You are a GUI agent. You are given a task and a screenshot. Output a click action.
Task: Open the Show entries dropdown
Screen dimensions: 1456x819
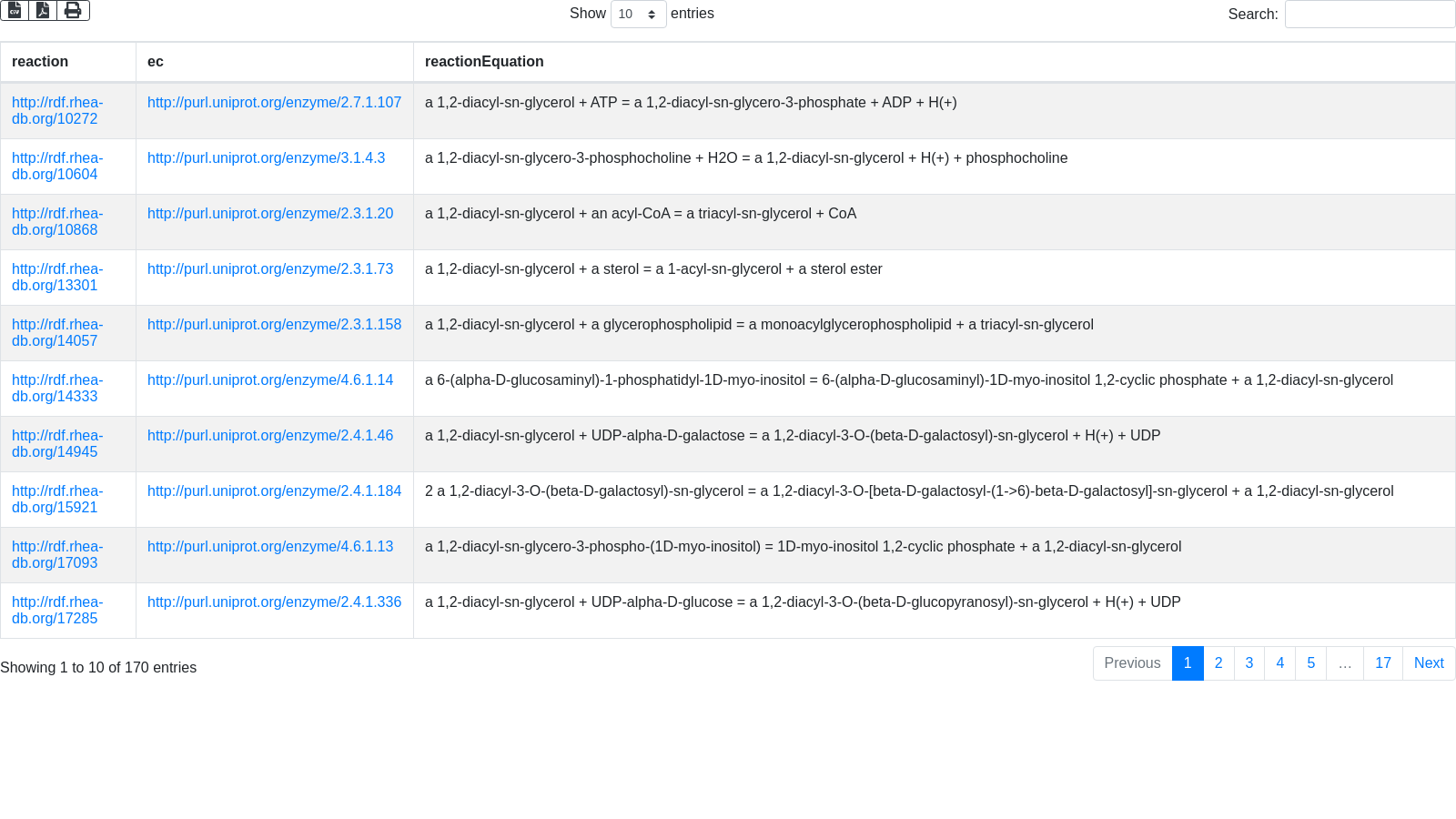coord(638,15)
